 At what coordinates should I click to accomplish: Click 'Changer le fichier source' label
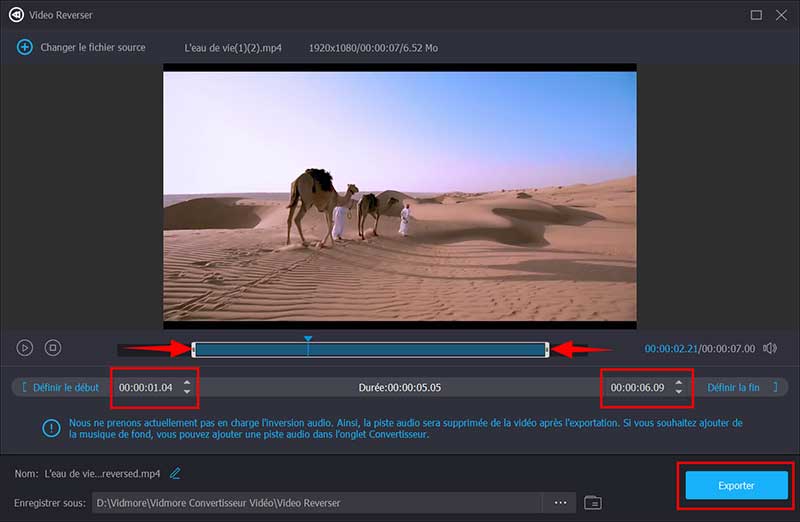click(93, 47)
